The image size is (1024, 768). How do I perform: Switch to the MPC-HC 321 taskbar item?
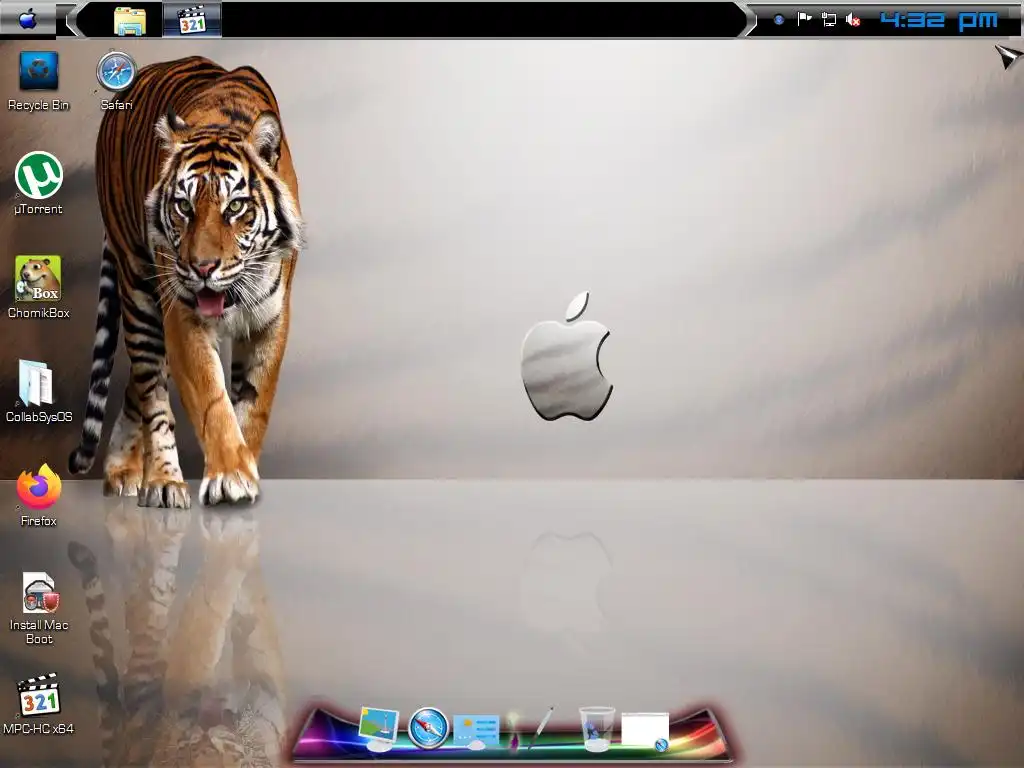click(x=192, y=20)
